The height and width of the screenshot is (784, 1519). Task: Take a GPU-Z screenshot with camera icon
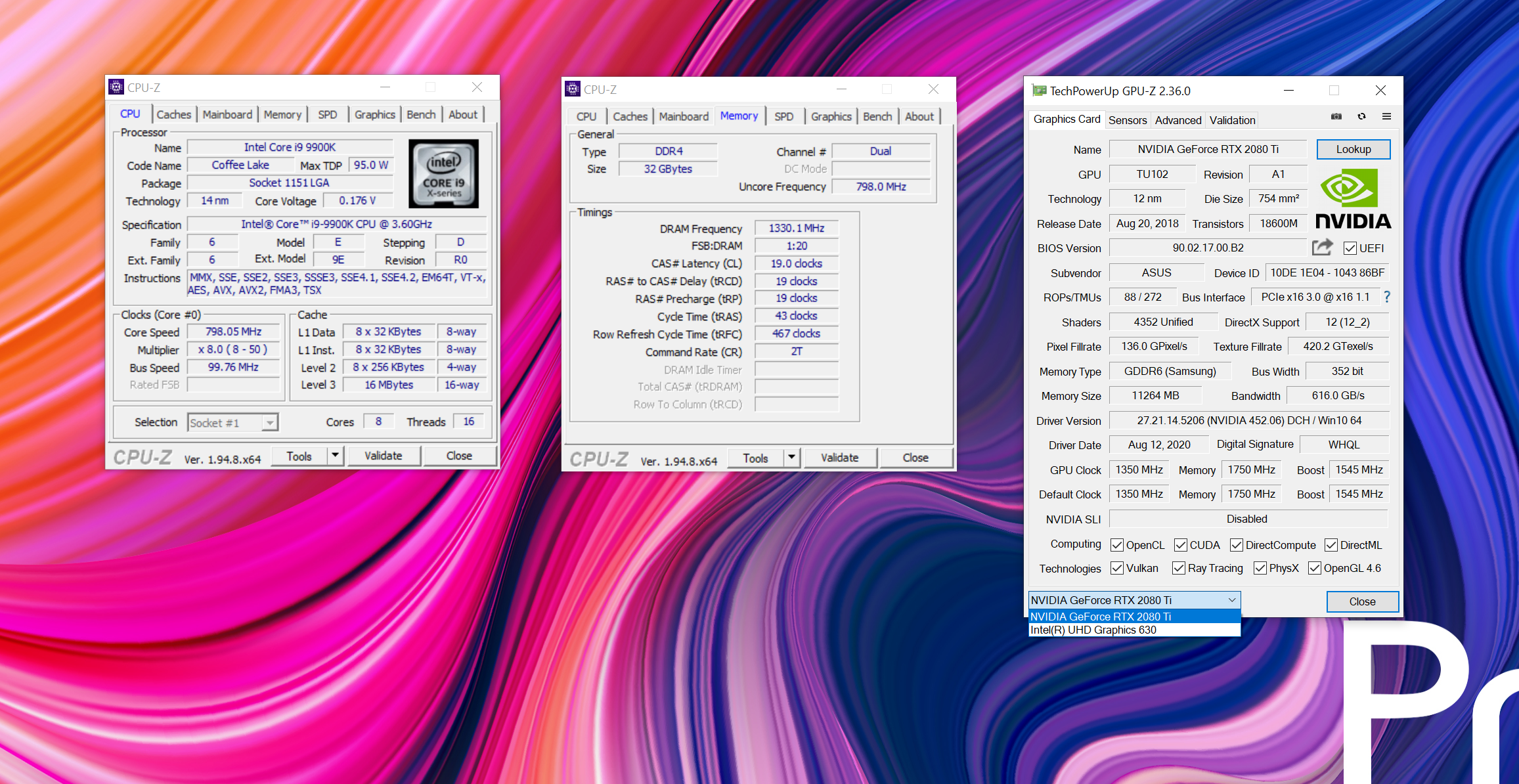pyautogui.click(x=1336, y=117)
